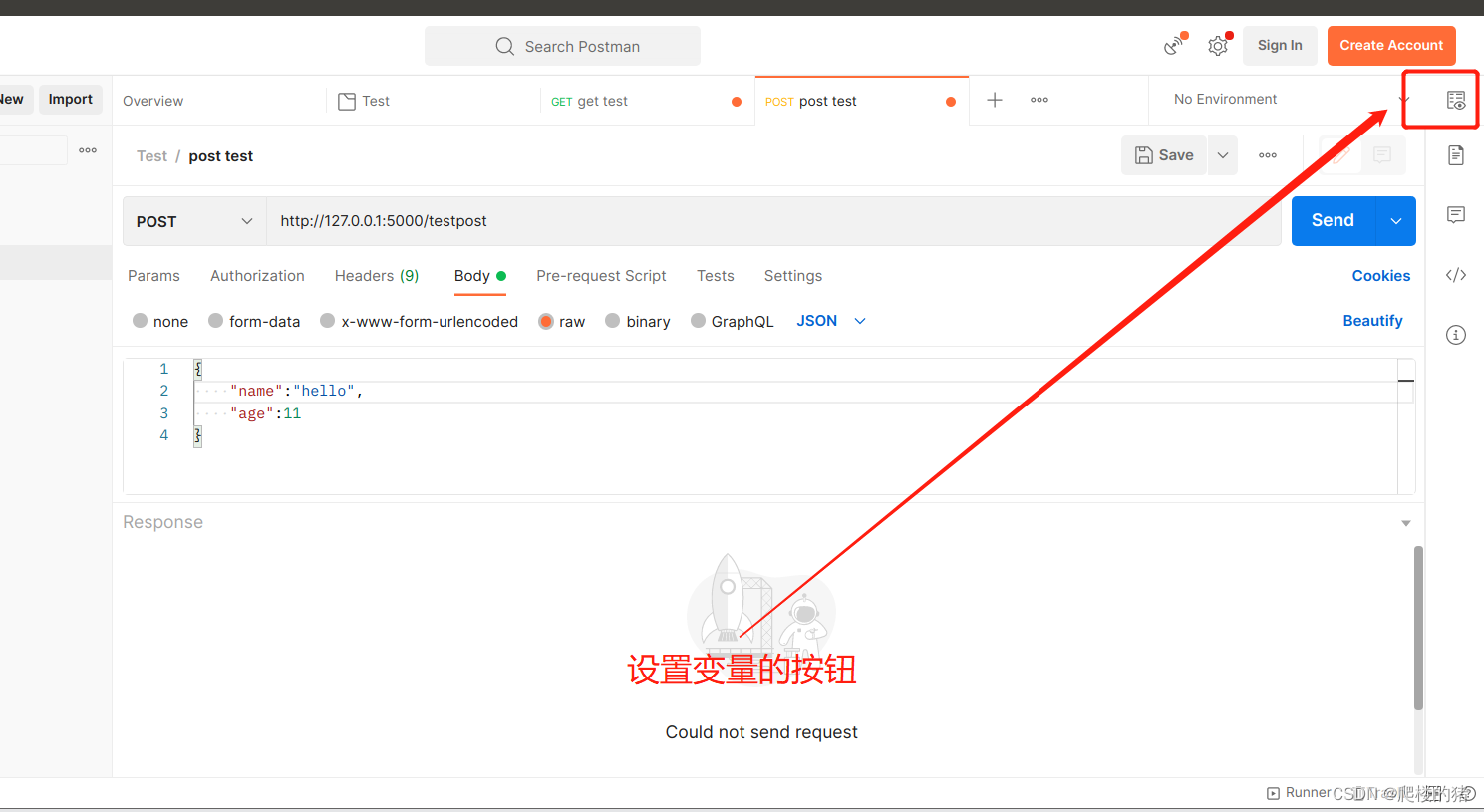Open the Headers (9) tab

377,276
